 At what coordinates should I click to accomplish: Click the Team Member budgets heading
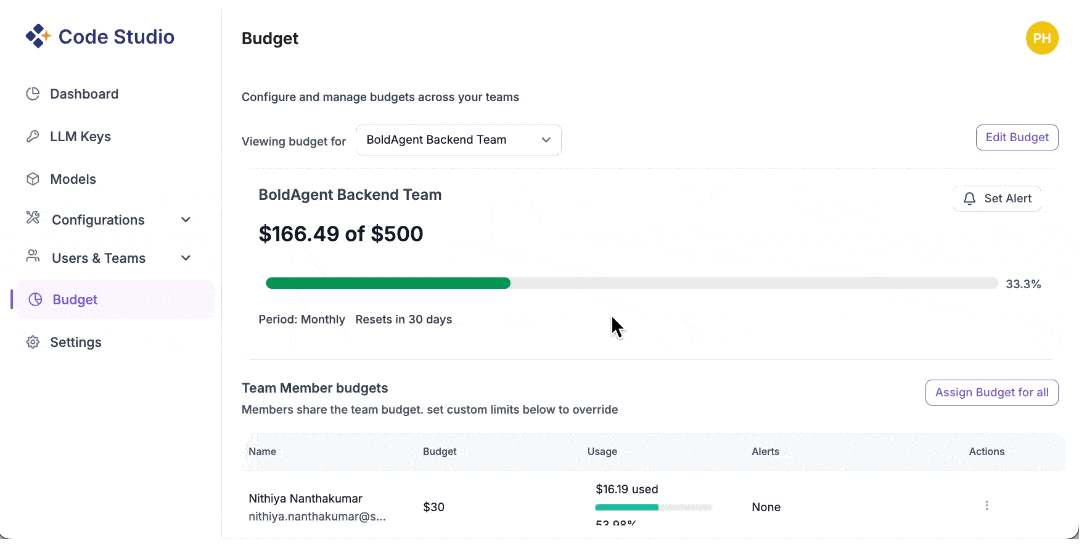pyautogui.click(x=315, y=388)
